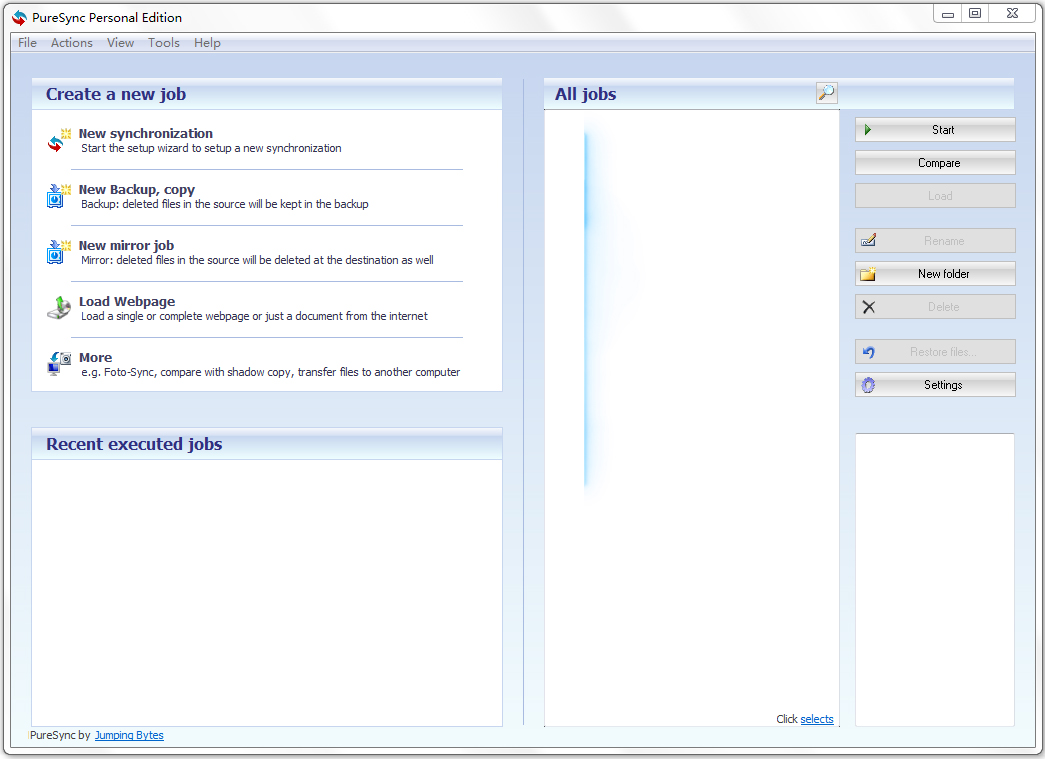The width and height of the screenshot is (1045, 759).
Task: Open the View menu
Action: (x=120, y=43)
